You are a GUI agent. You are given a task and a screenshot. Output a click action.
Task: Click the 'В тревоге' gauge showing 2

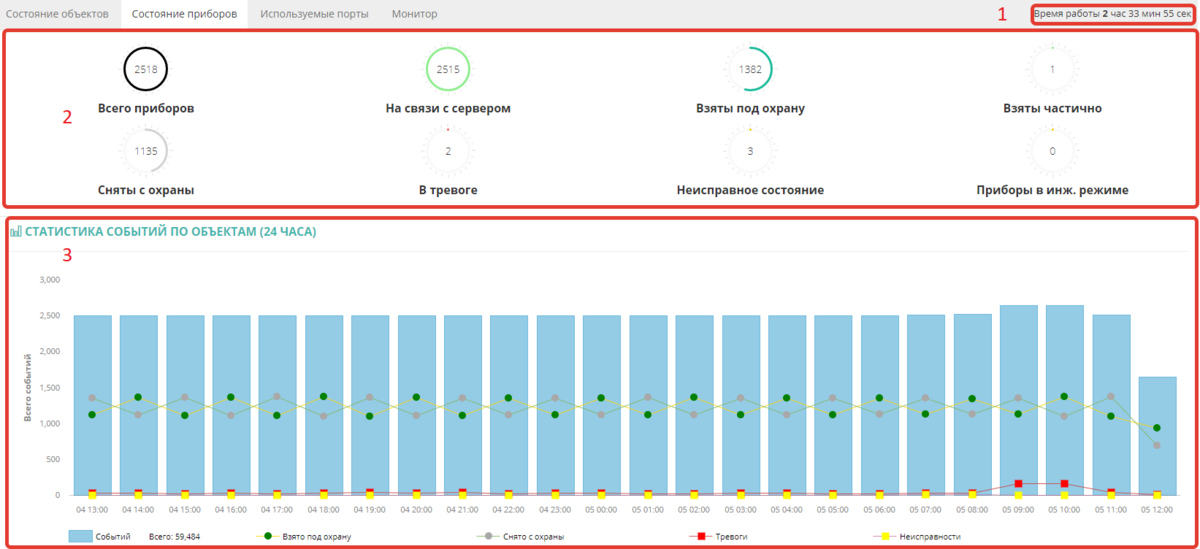coord(448,151)
